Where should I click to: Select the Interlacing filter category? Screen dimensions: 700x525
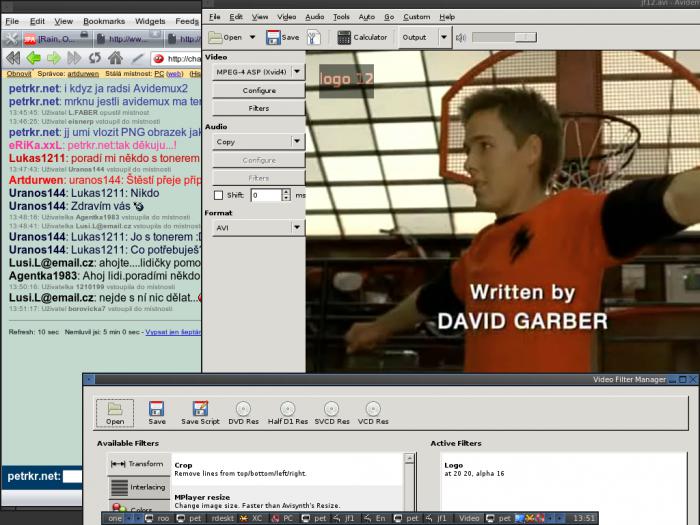coord(139,487)
